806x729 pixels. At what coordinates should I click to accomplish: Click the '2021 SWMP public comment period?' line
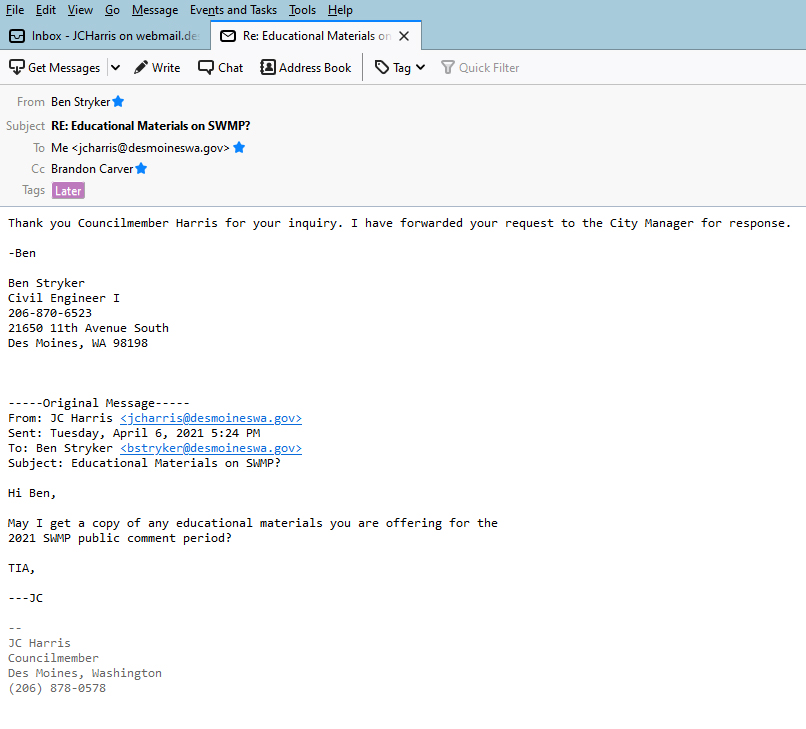[x=120, y=538]
